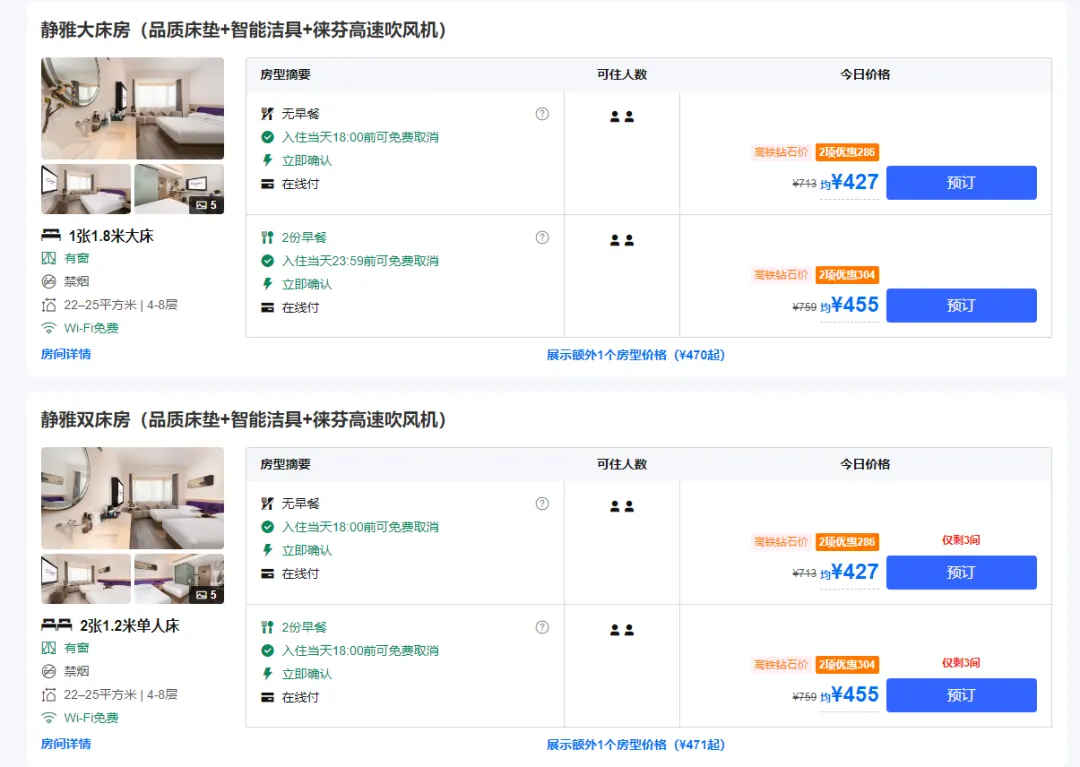Open 房间详情 link for 静雅大床房
This screenshot has width=1080, height=767.
[66, 354]
